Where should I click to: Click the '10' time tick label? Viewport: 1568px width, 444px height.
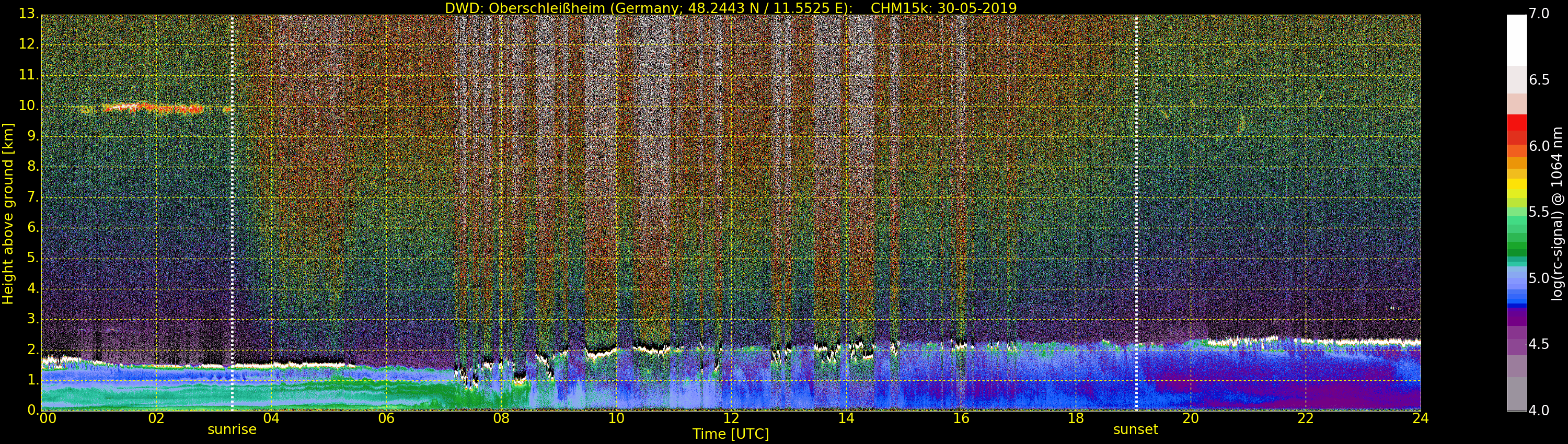pyautogui.click(x=616, y=418)
